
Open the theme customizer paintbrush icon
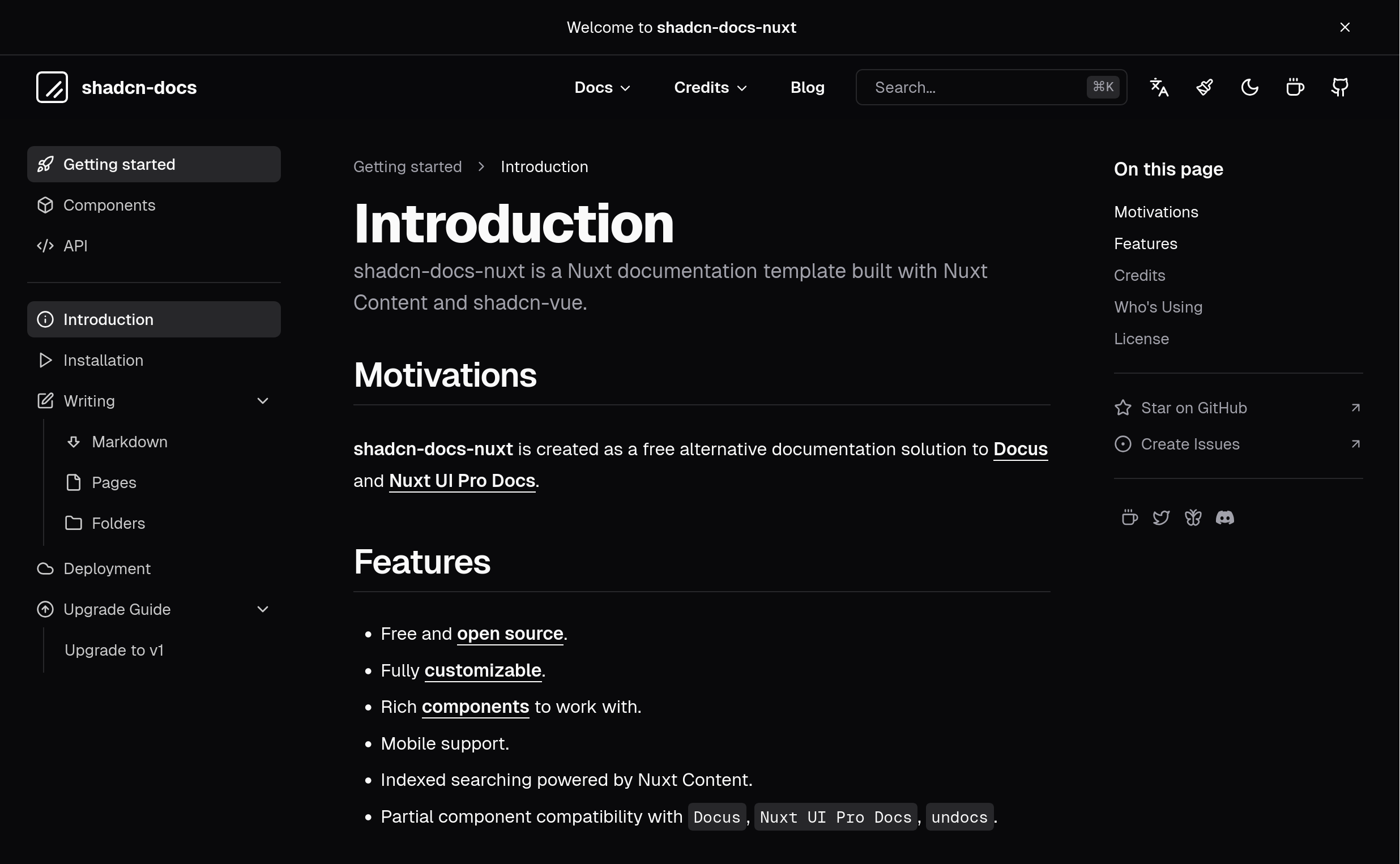1204,87
